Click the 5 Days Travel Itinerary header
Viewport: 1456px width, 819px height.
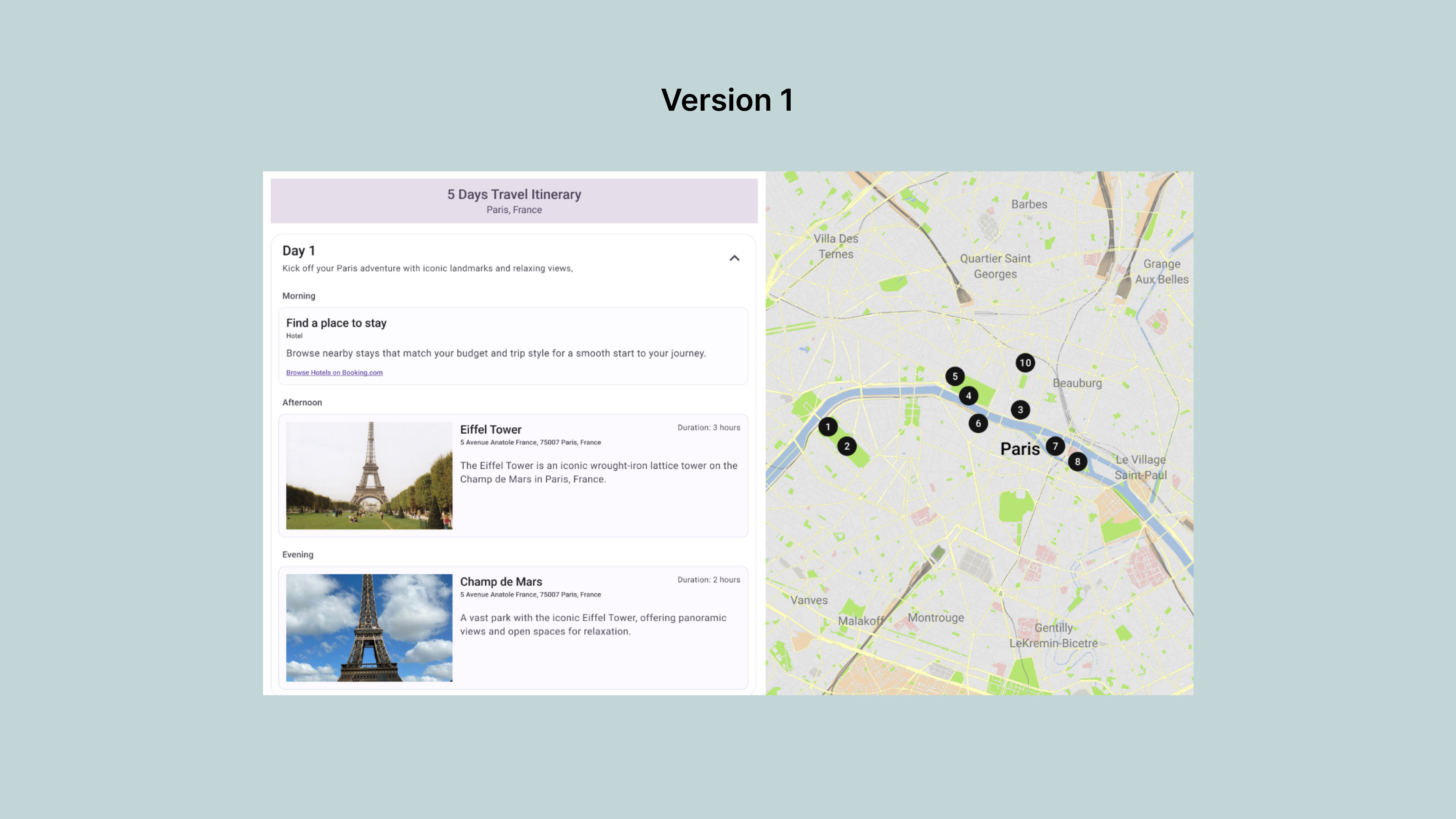click(x=514, y=195)
